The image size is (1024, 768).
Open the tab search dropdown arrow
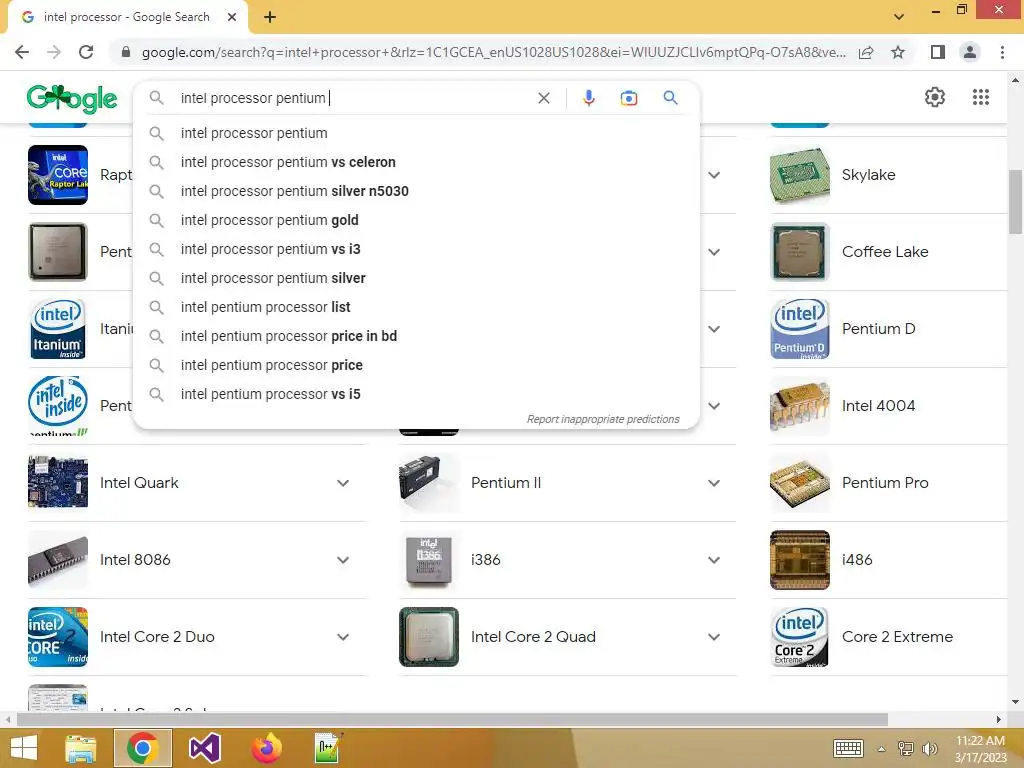[899, 17]
